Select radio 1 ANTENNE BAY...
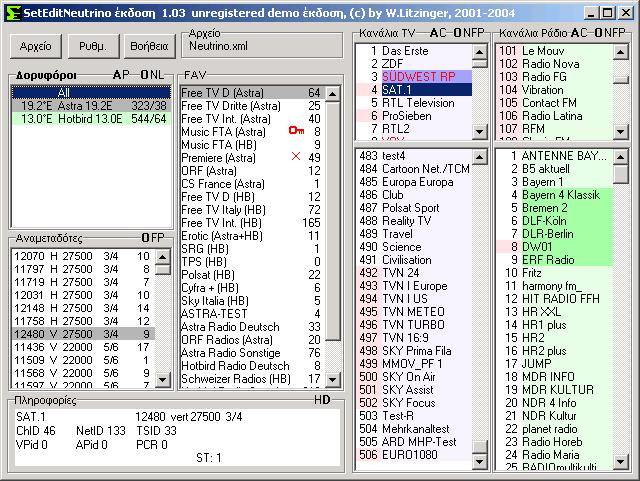This screenshot has height=481, width=640. [x=555, y=156]
